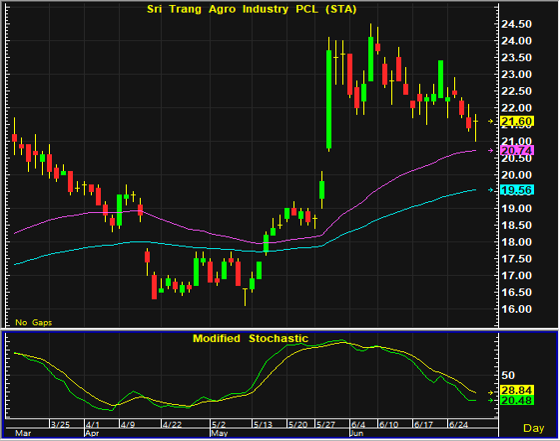
Task: Click the yellow 21.60 price label
Action: [517, 121]
